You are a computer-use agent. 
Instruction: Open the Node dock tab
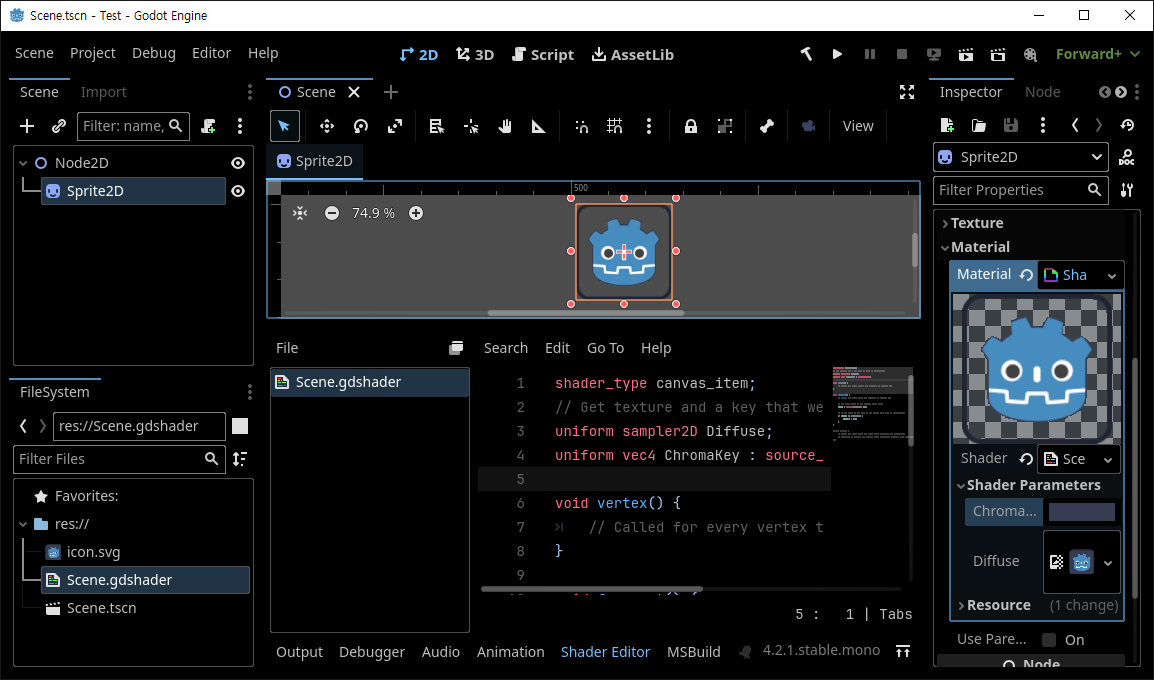pyautogui.click(x=1042, y=92)
